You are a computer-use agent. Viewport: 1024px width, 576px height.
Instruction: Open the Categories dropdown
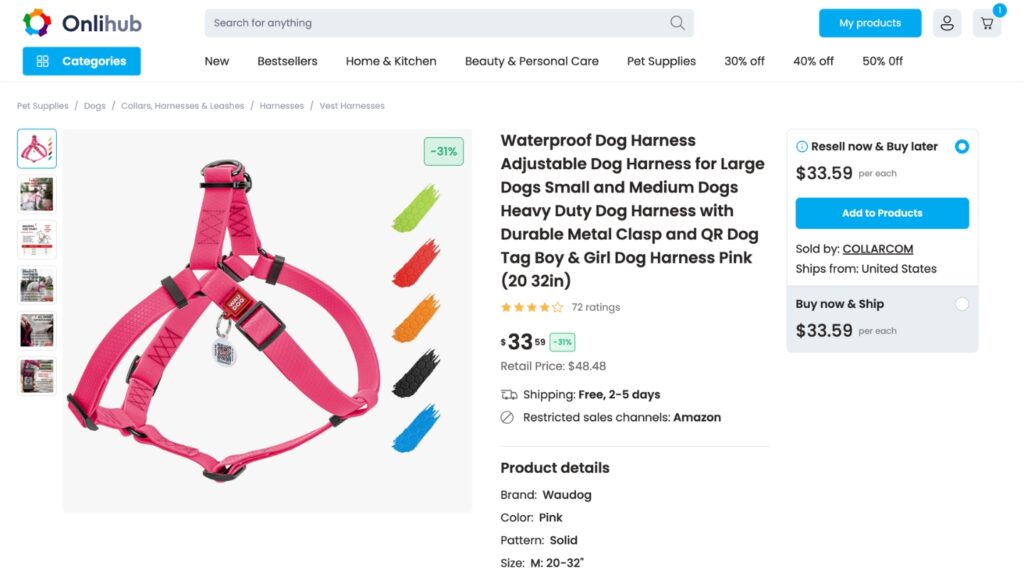82,61
